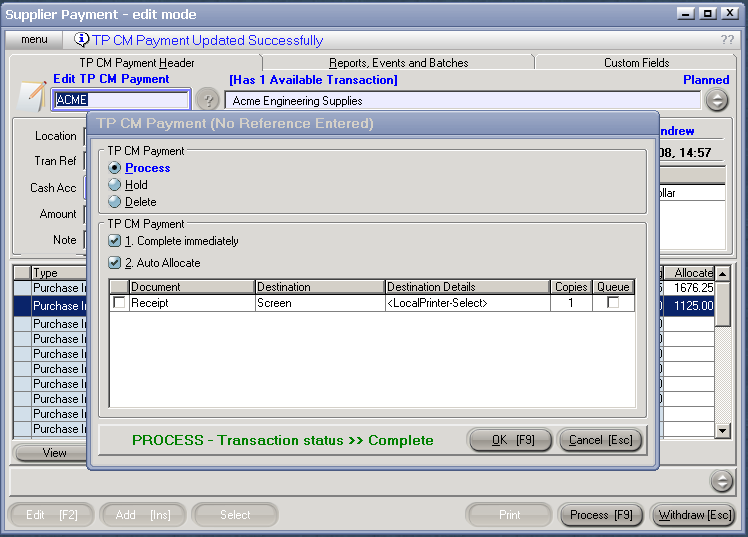Viewport: 748px width, 537px height.
Task: Click the Document column header
Action: pos(192,287)
